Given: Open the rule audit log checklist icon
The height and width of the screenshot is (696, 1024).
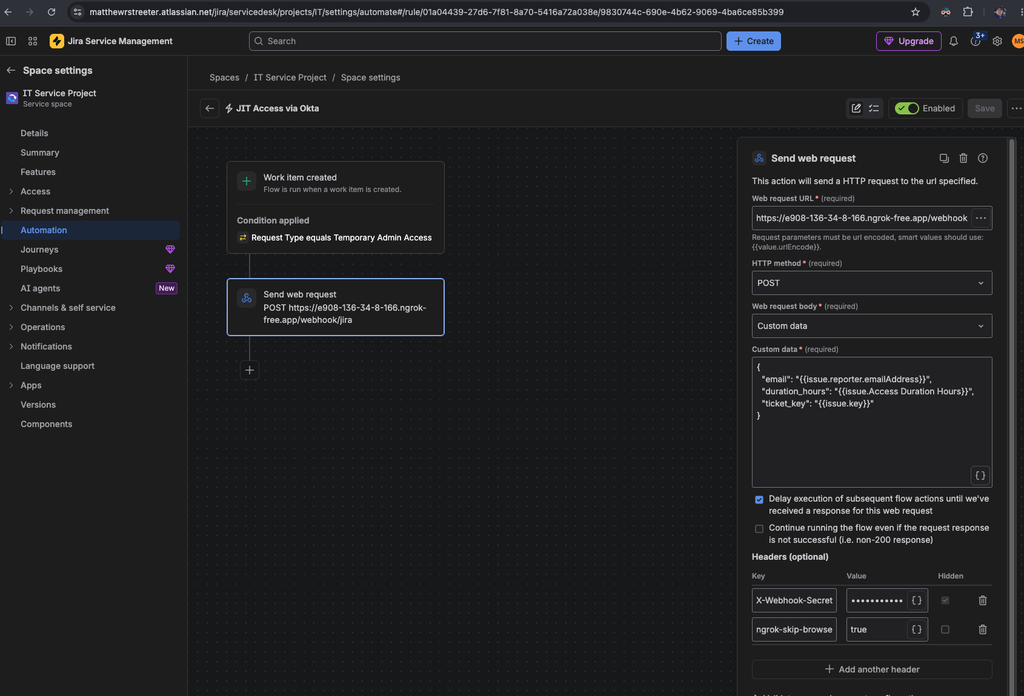Looking at the screenshot, I should pyautogui.click(x=874, y=108).
